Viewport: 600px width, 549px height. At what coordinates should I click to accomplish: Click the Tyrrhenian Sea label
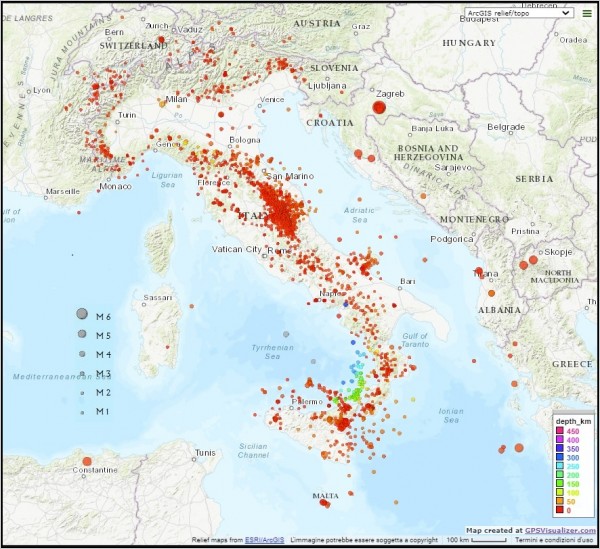pos(272,352)
